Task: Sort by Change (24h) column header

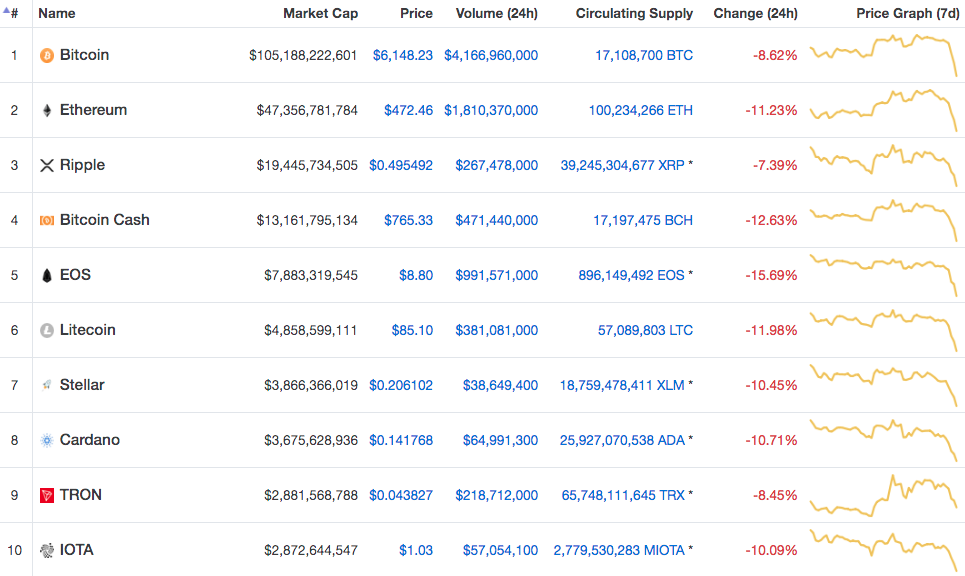Action: pyautogui.click(x=755, y=14)
